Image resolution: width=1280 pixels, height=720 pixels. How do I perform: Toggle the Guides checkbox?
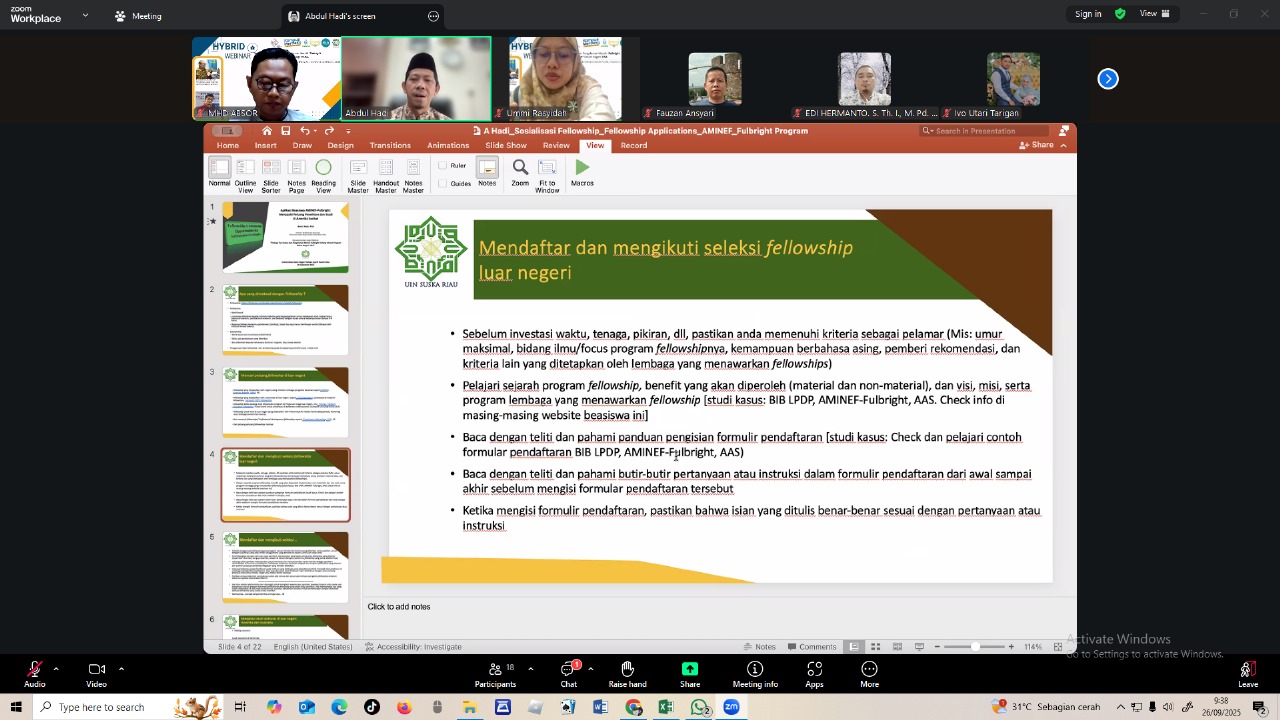(x=443, y=183)
